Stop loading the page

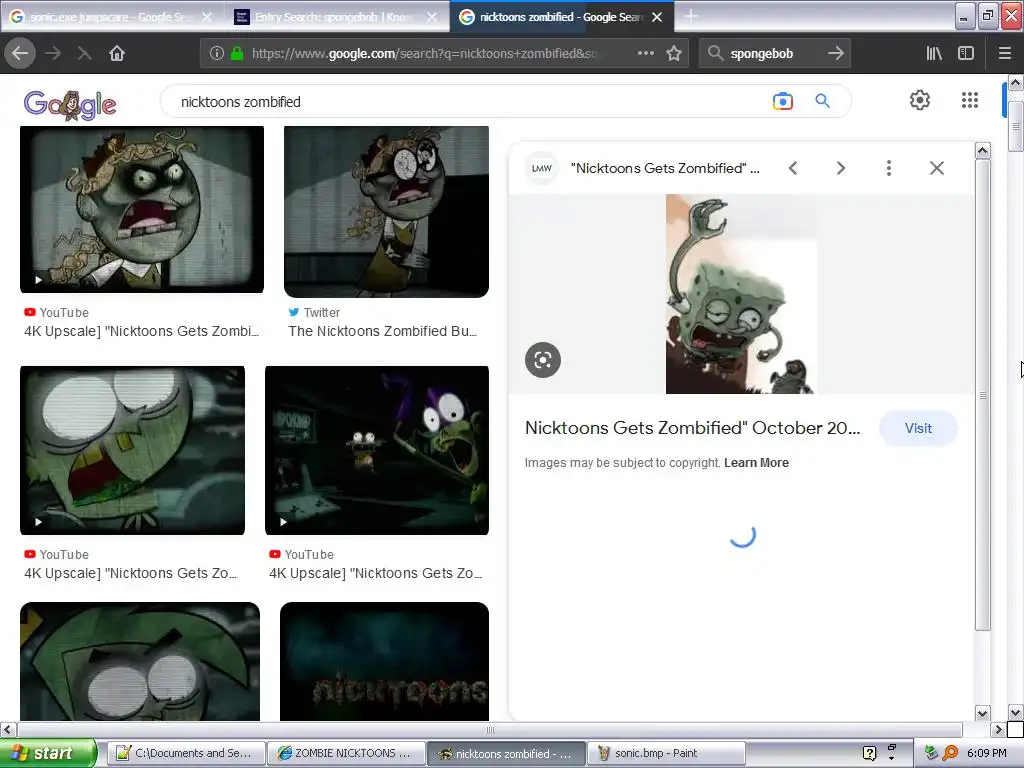pyautogui.click(x=84, y=53)
